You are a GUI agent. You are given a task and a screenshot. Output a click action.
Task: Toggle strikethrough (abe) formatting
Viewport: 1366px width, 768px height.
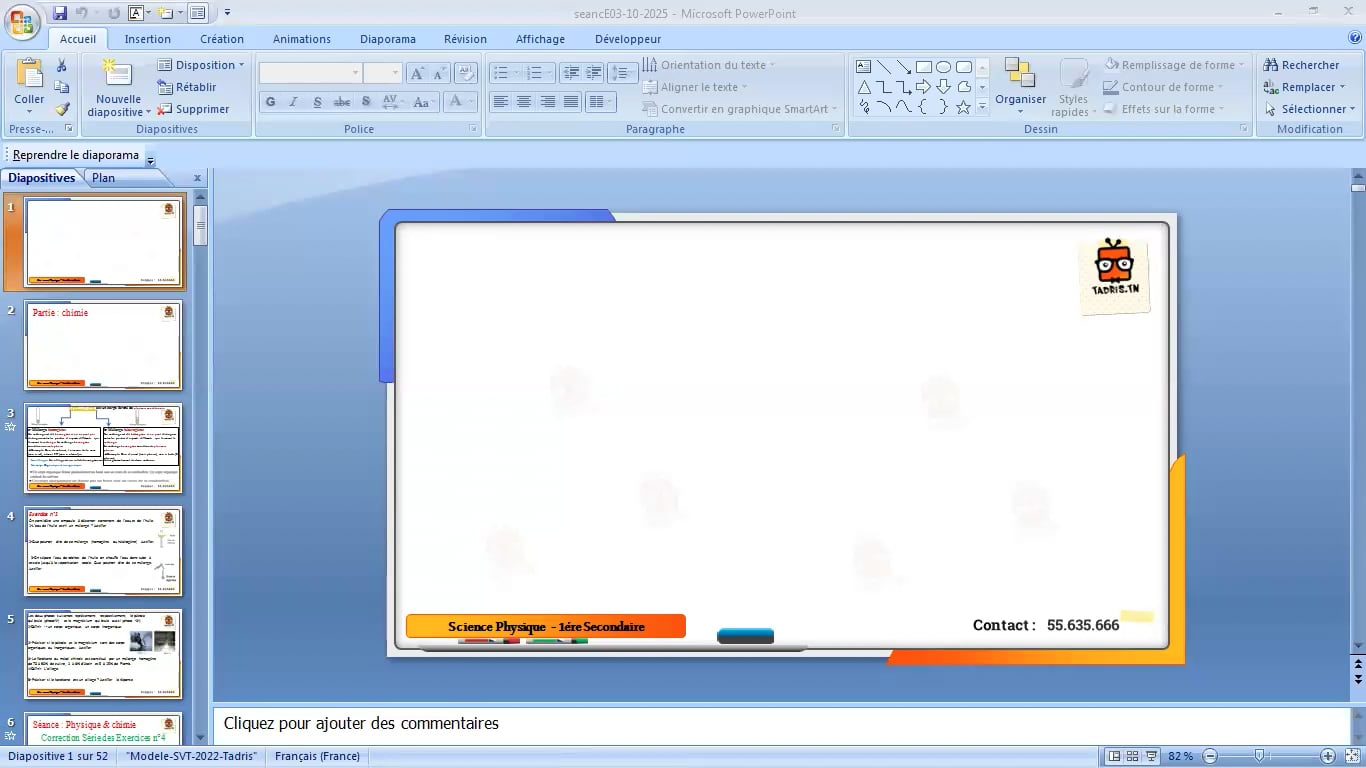(x=342, y=102)
